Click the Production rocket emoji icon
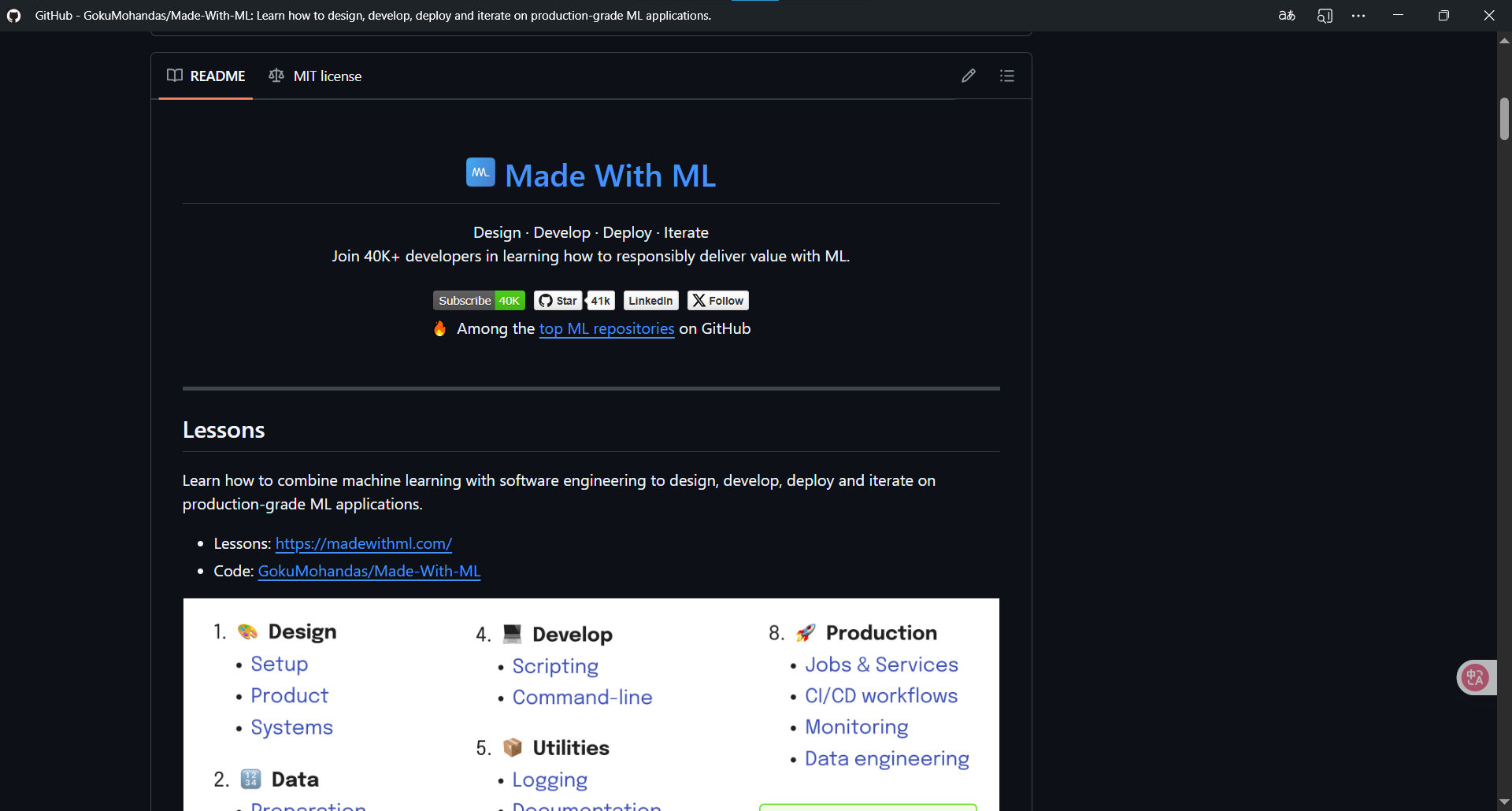This screenshot has width=1512, height=811. coord(806,632)
